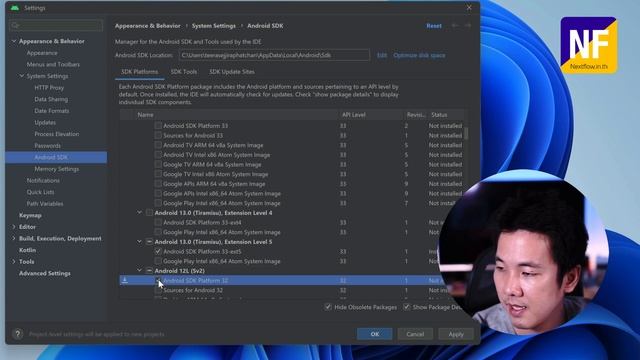640x360 pixels.
Task: Click System Settings in the breadcrumb
Action: (214, 26)
